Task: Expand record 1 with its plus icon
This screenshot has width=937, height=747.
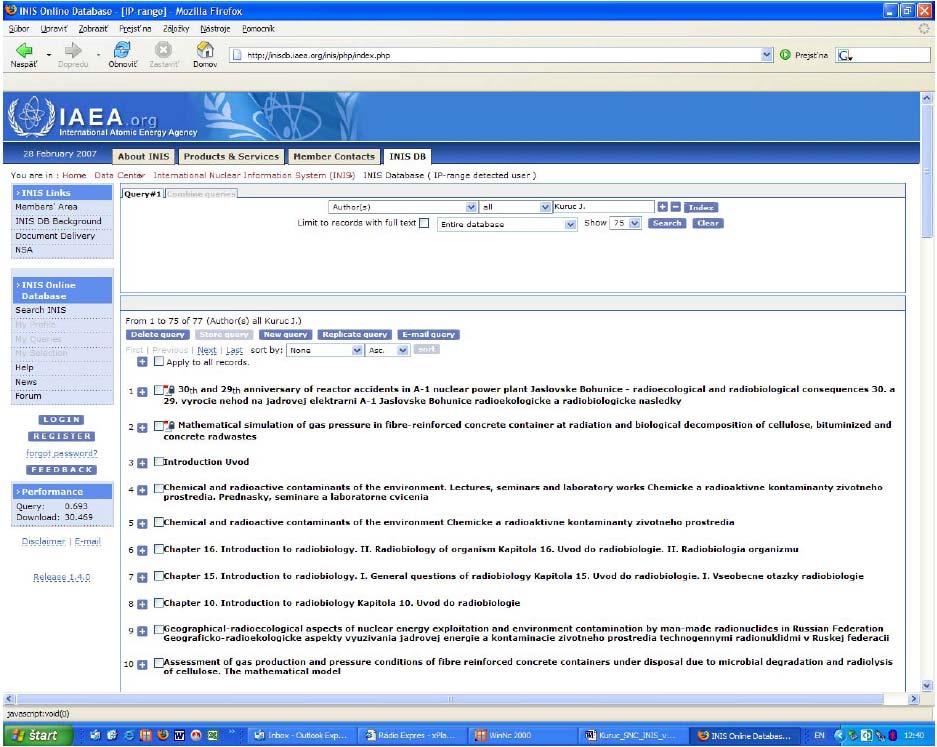Action: click(x=142, y=392)
